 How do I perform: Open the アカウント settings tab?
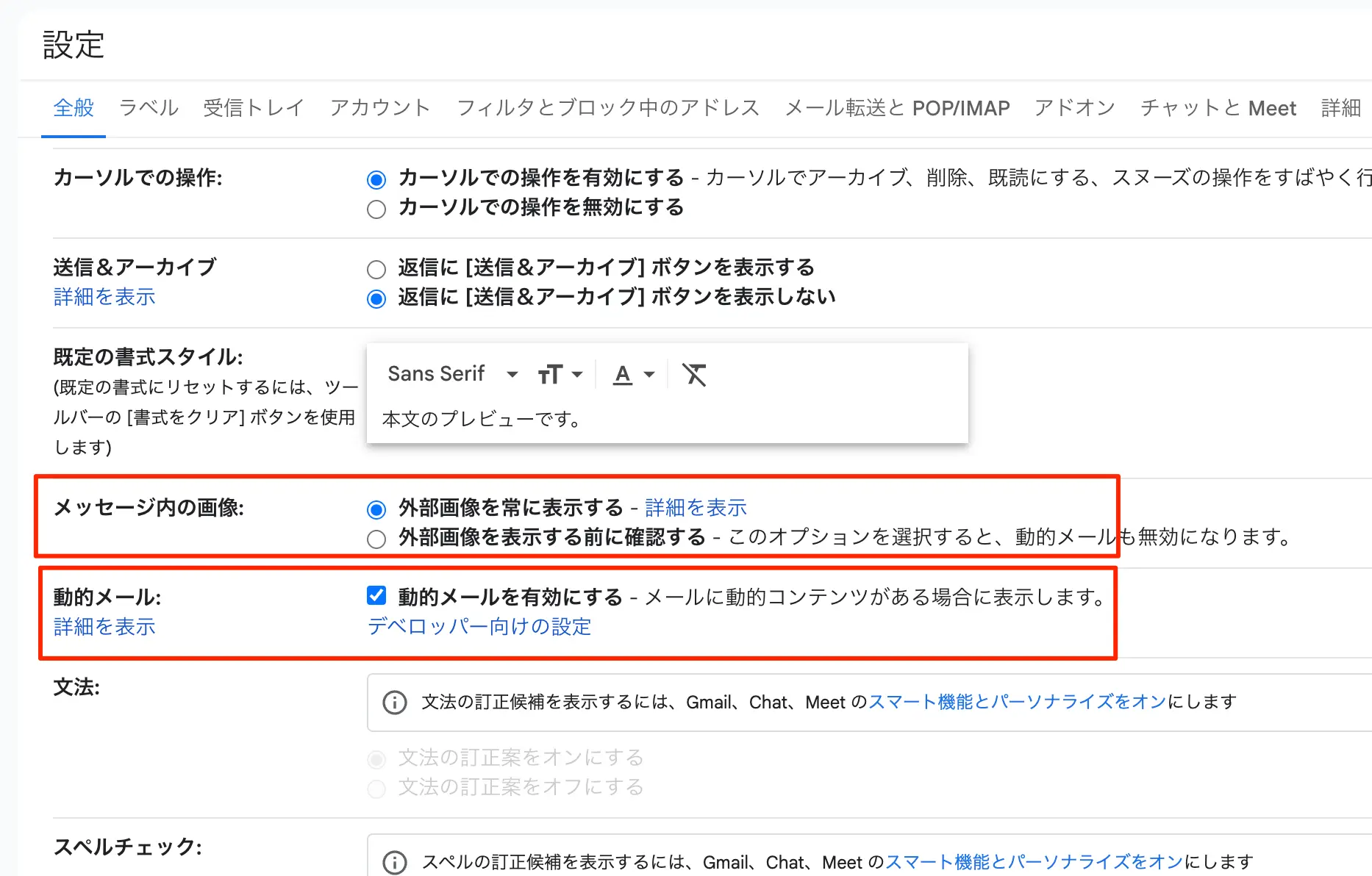[379, 108]
